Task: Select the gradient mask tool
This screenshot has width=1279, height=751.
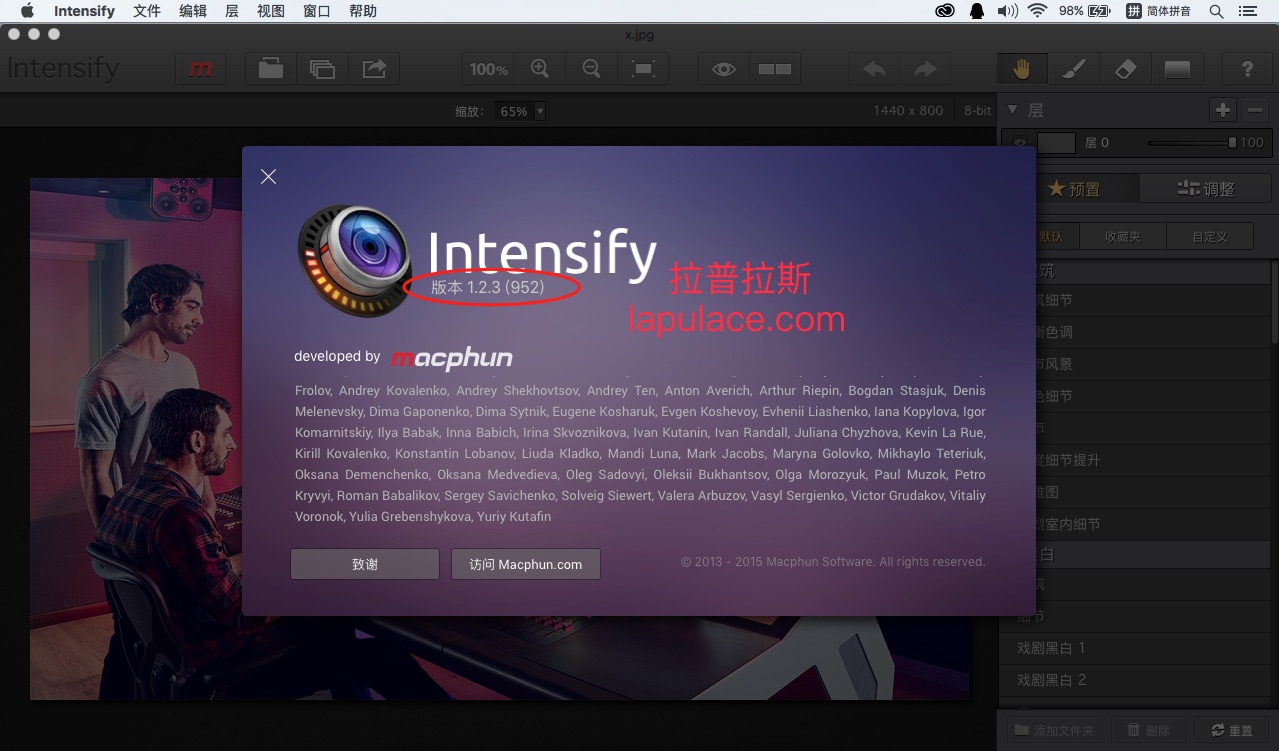Action: point(1177,69)
